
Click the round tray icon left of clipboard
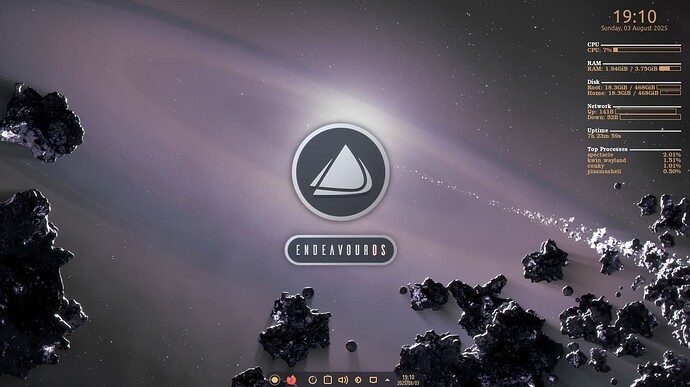coord(312,380)
